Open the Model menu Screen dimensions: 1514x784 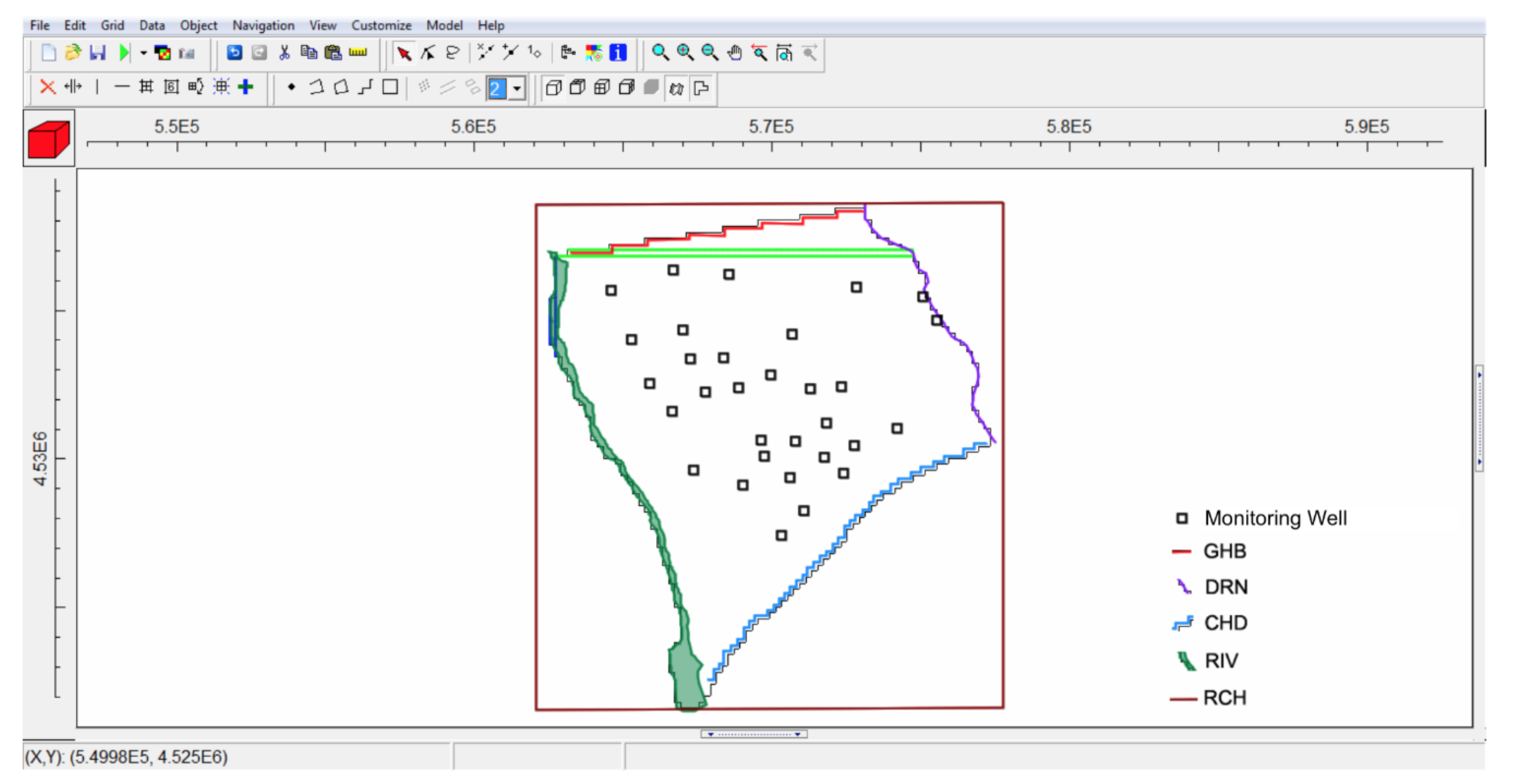pos(444,25)
